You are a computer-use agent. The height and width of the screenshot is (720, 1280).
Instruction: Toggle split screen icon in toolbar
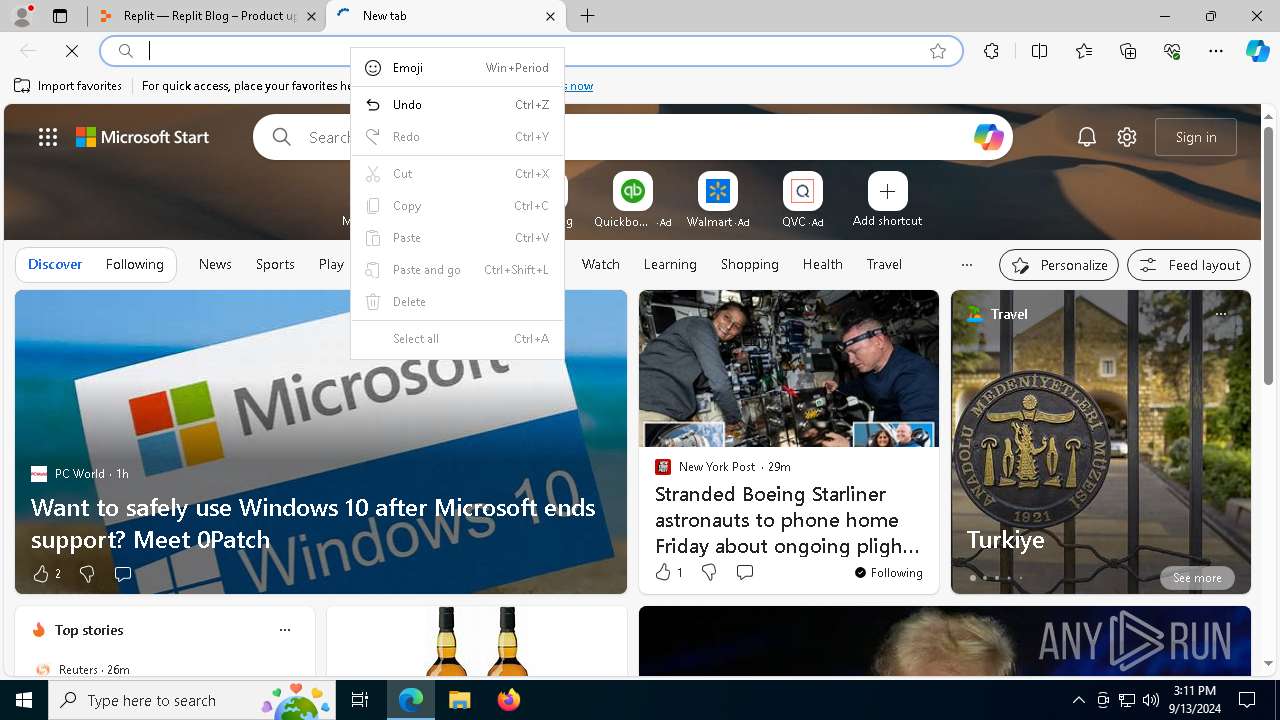1039,51
